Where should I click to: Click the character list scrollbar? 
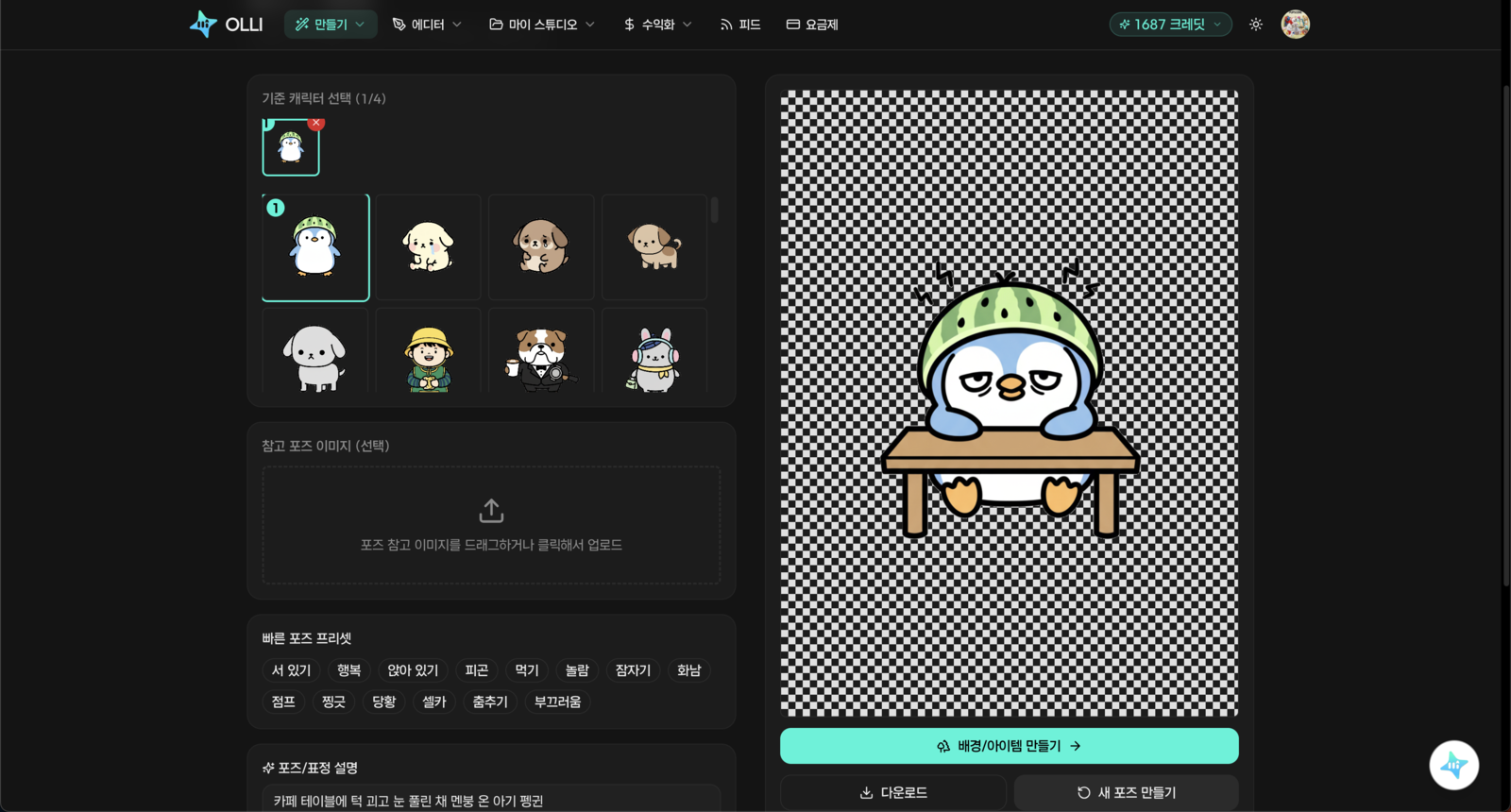(714, 210)
